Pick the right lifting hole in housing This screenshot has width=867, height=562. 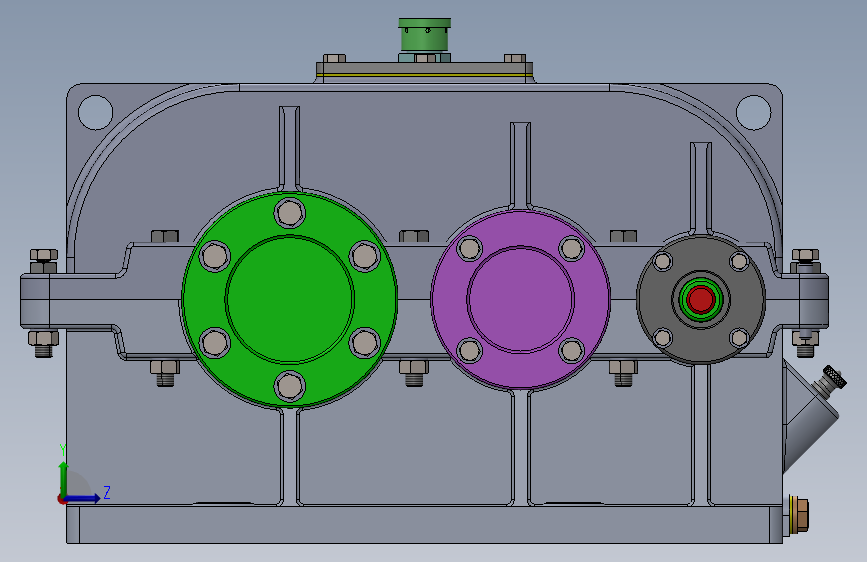pyautogui.click(x=753, y=112)
